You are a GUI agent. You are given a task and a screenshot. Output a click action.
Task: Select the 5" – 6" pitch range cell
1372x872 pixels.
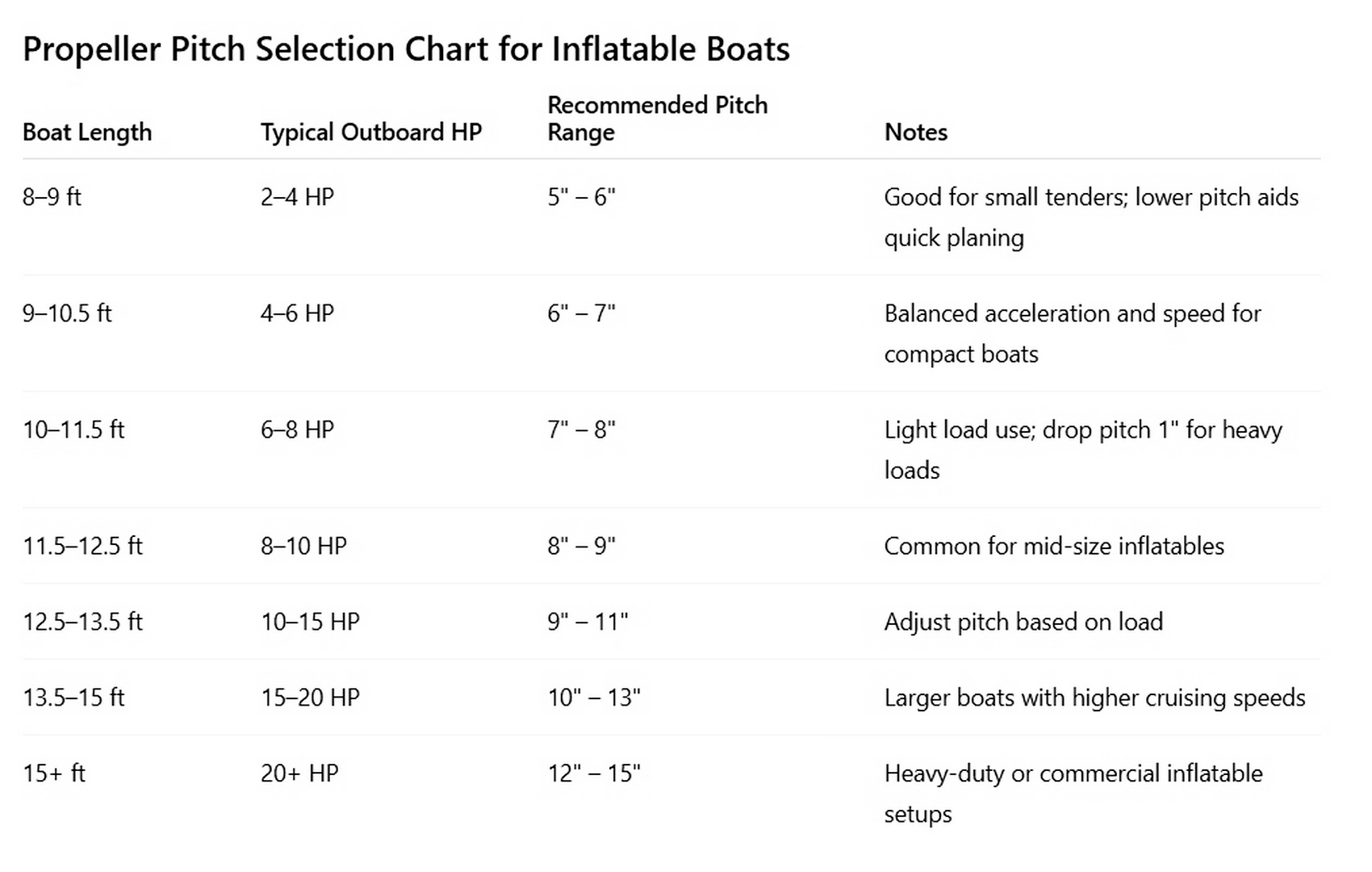[x=581, y=197]
